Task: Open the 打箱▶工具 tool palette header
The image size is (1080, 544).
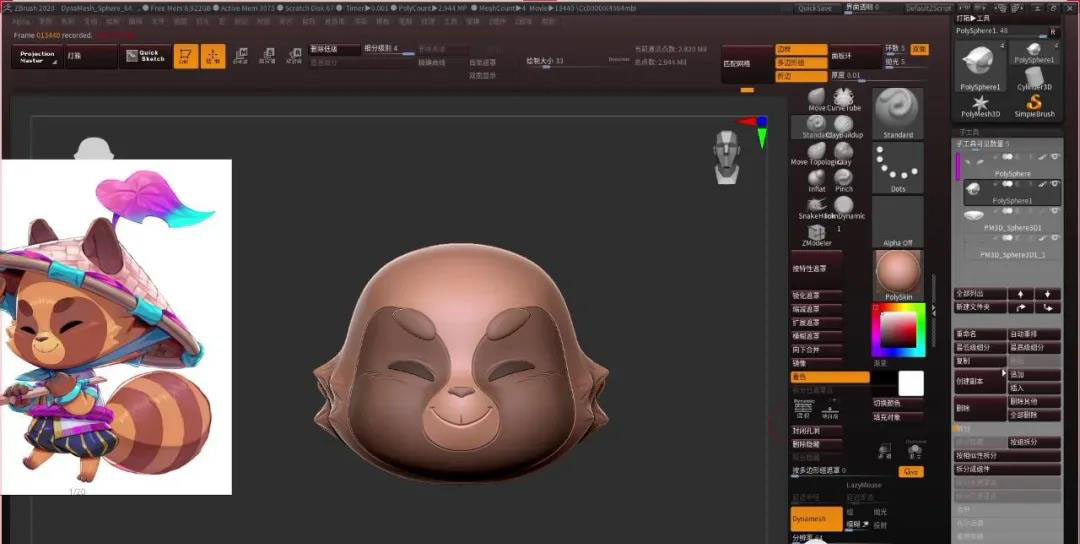Action: [x=1008, y=18]
